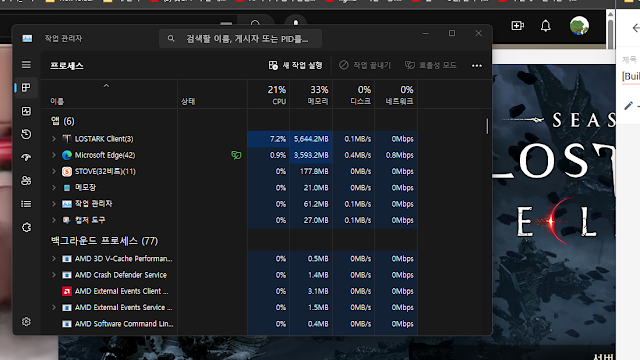Open the Details list icon in sidebar
Image resolution: width=640 pixels, height=360 pixels.
click(x=26, y=204)
